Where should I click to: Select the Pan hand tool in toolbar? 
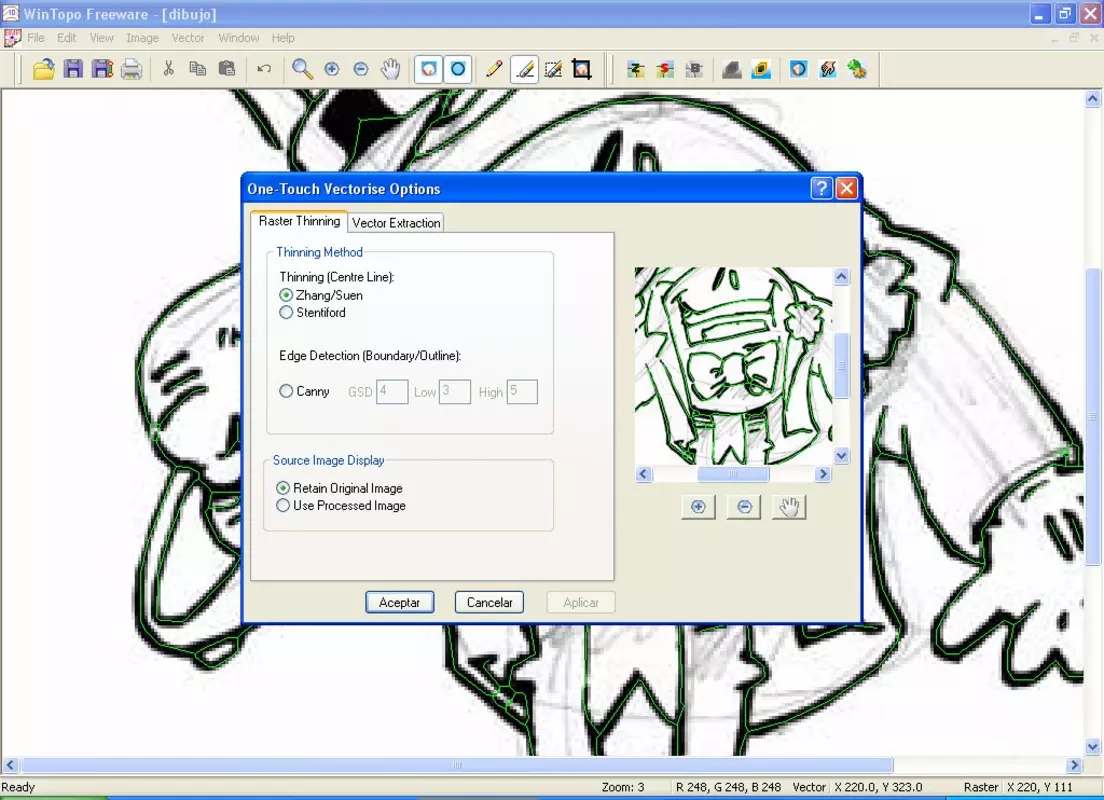pyautogui.click(x=390, y=69)
